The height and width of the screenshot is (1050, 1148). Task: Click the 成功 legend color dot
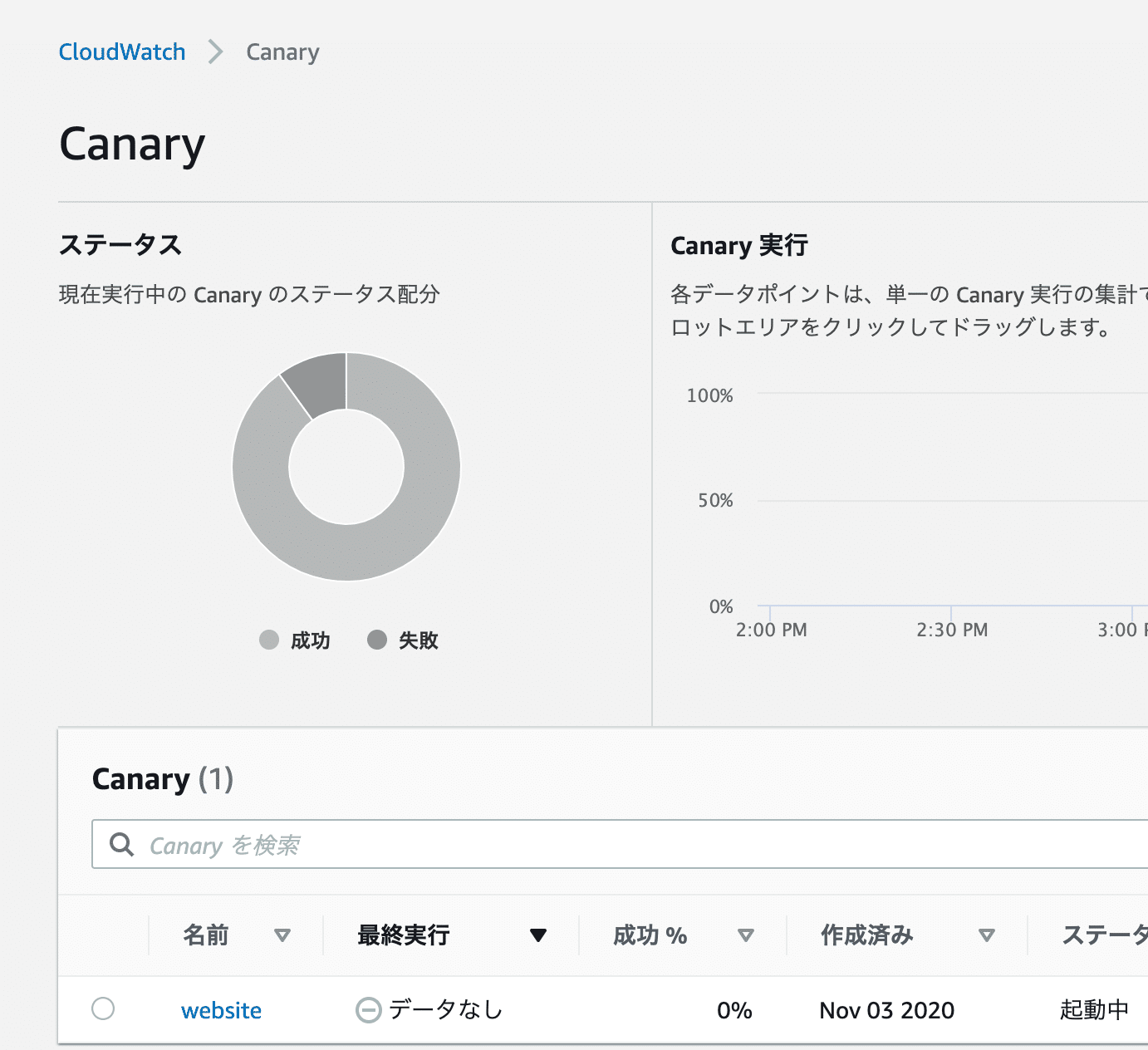point(269,640)
